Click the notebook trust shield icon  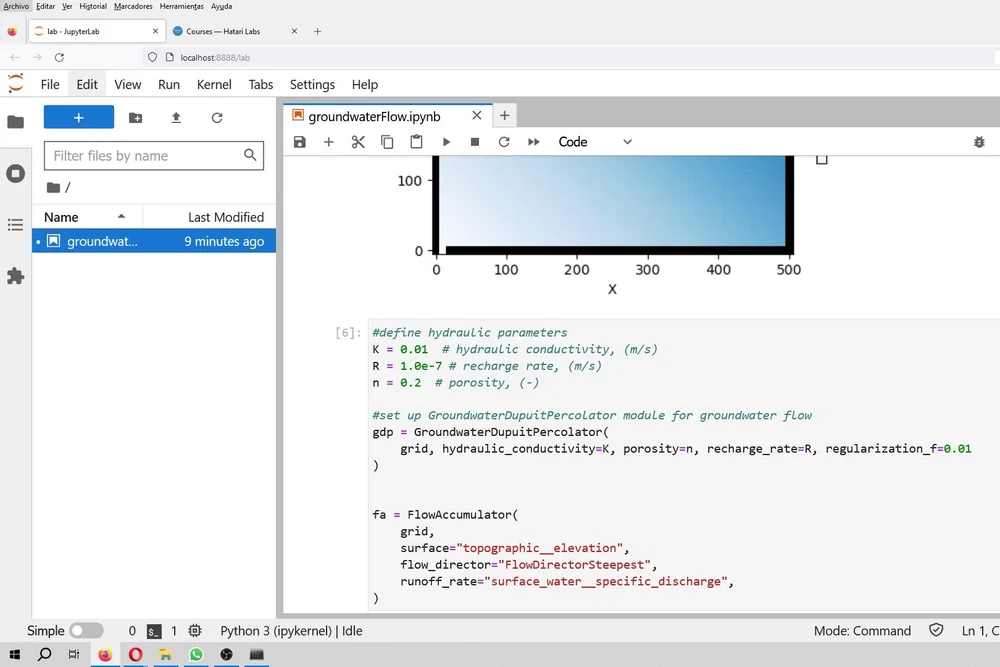coord(936,630)
